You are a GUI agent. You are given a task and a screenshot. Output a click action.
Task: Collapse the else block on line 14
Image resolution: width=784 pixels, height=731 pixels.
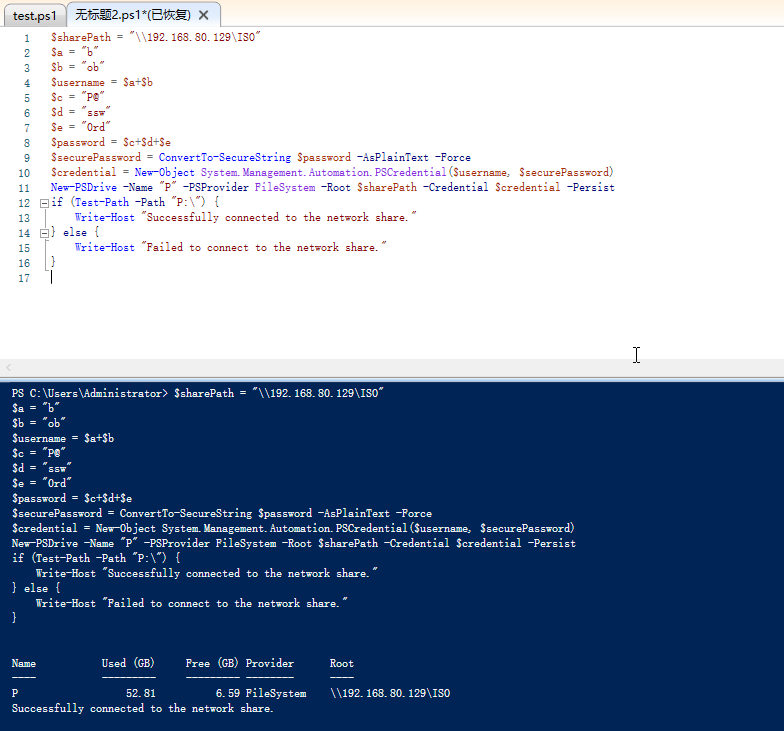44,233
